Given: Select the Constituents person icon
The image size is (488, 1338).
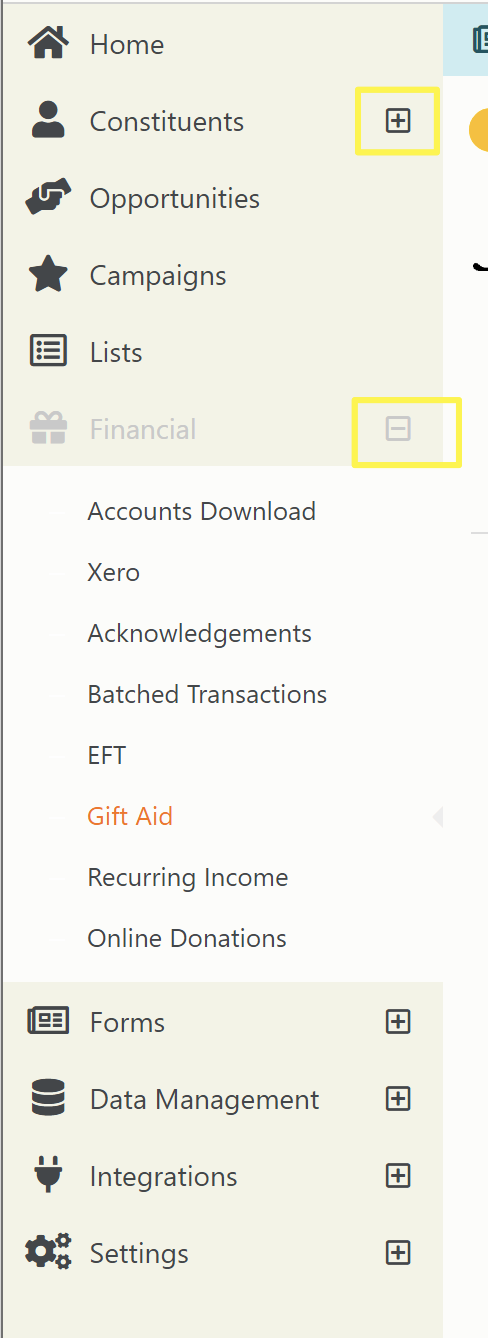Looking at the screenshot, I should (47, 121).
